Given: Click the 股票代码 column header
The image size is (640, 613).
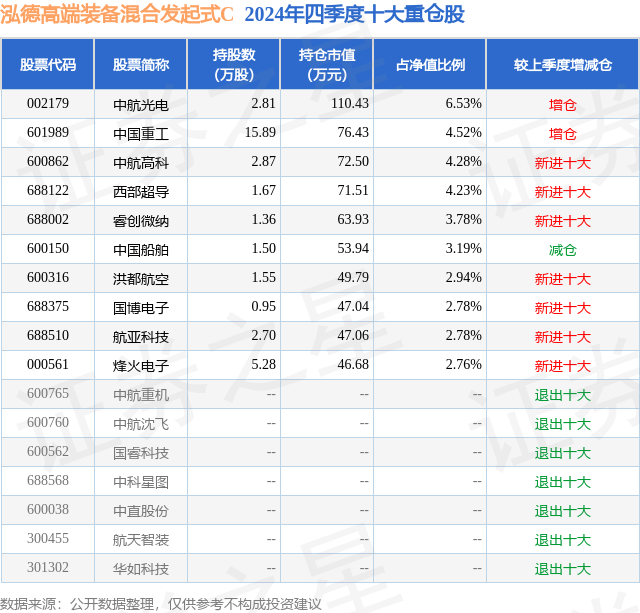Looking at the screenshot, I should (48, 64).
